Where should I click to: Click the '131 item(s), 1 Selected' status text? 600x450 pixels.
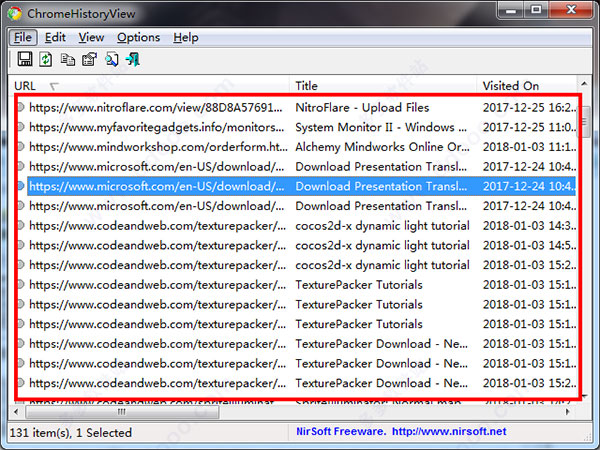71,433
